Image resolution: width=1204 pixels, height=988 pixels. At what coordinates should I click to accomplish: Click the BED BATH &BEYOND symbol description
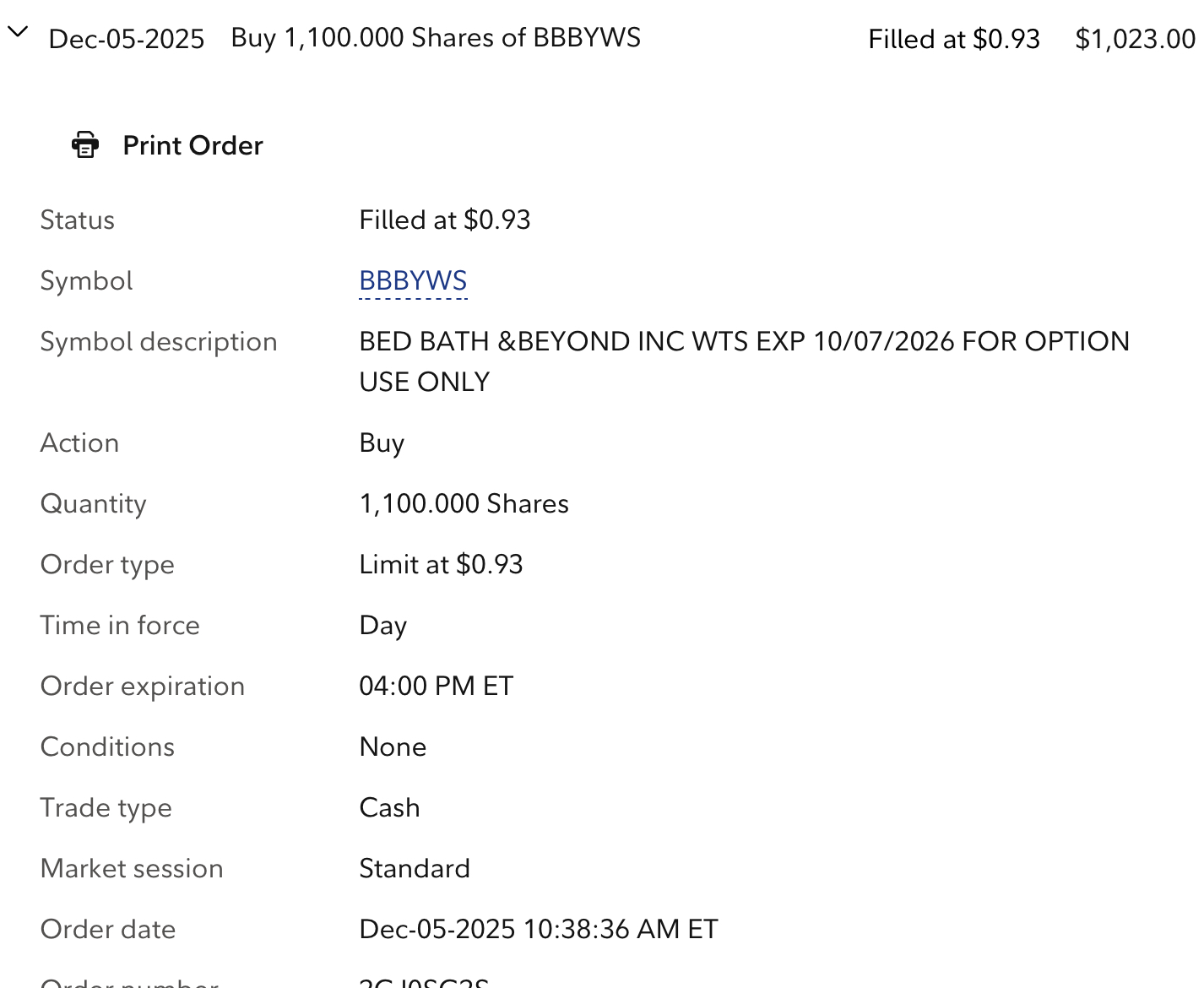pos(743,342)
